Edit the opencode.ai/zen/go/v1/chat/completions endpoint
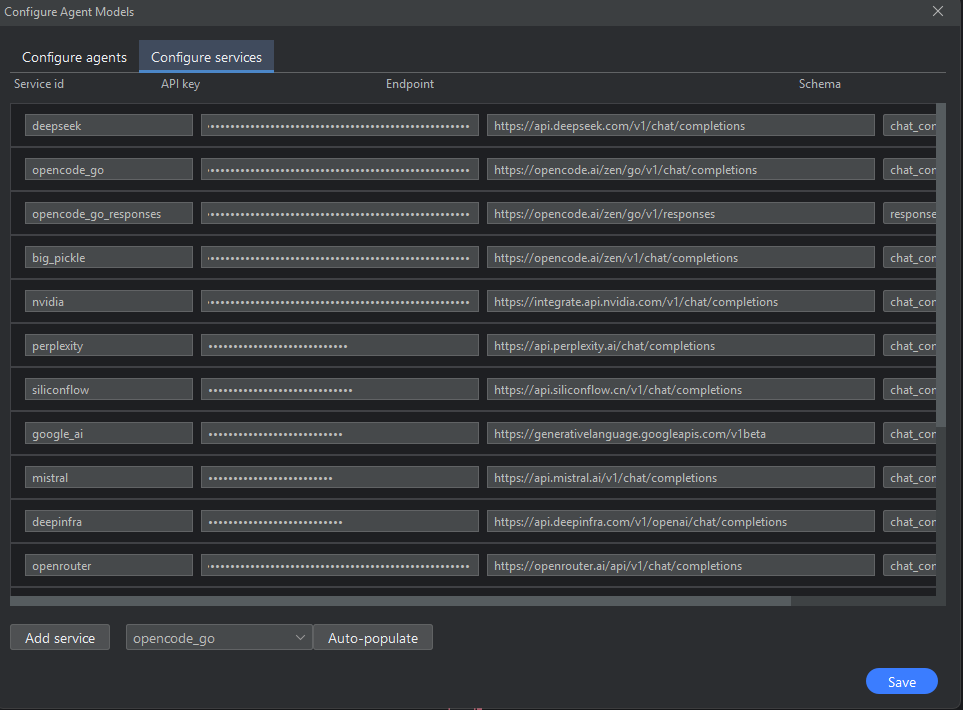Image resolution: width=963 pixels, height=710 pixels. click(680, 170)
